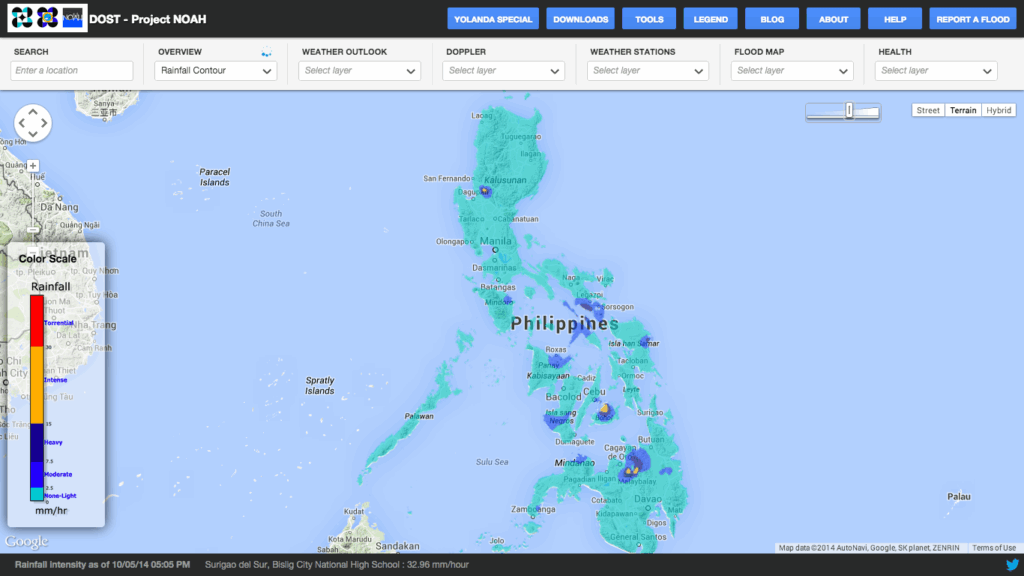Click the South China Sea label
1024x576 pixels.
271,218
